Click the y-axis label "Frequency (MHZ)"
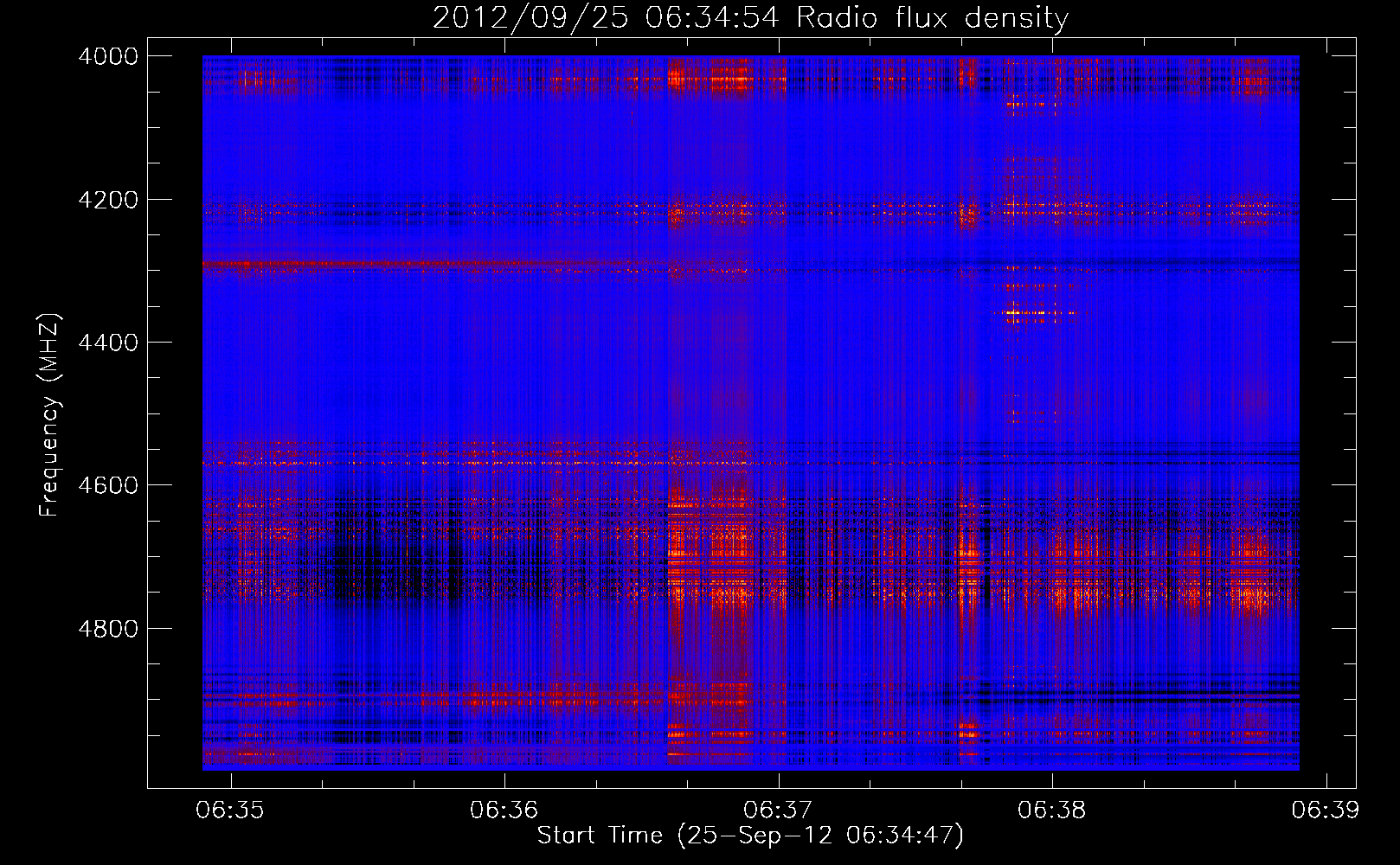 (50, 414)
